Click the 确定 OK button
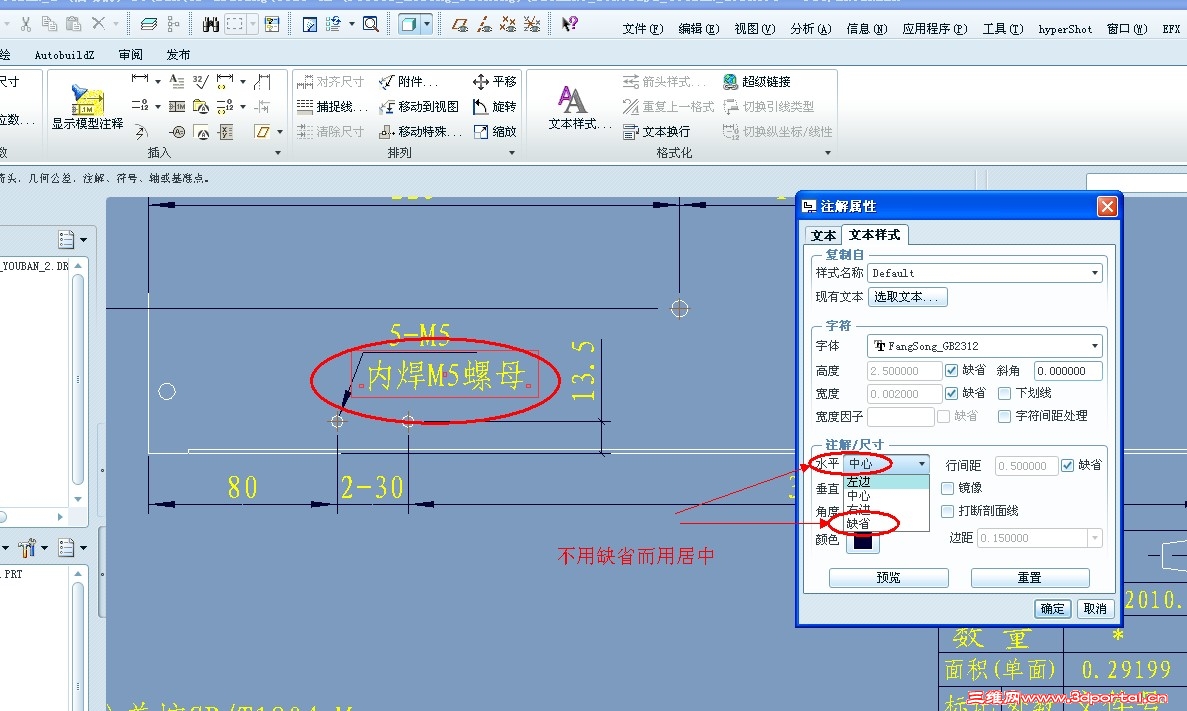 (x=1052, y=609)
